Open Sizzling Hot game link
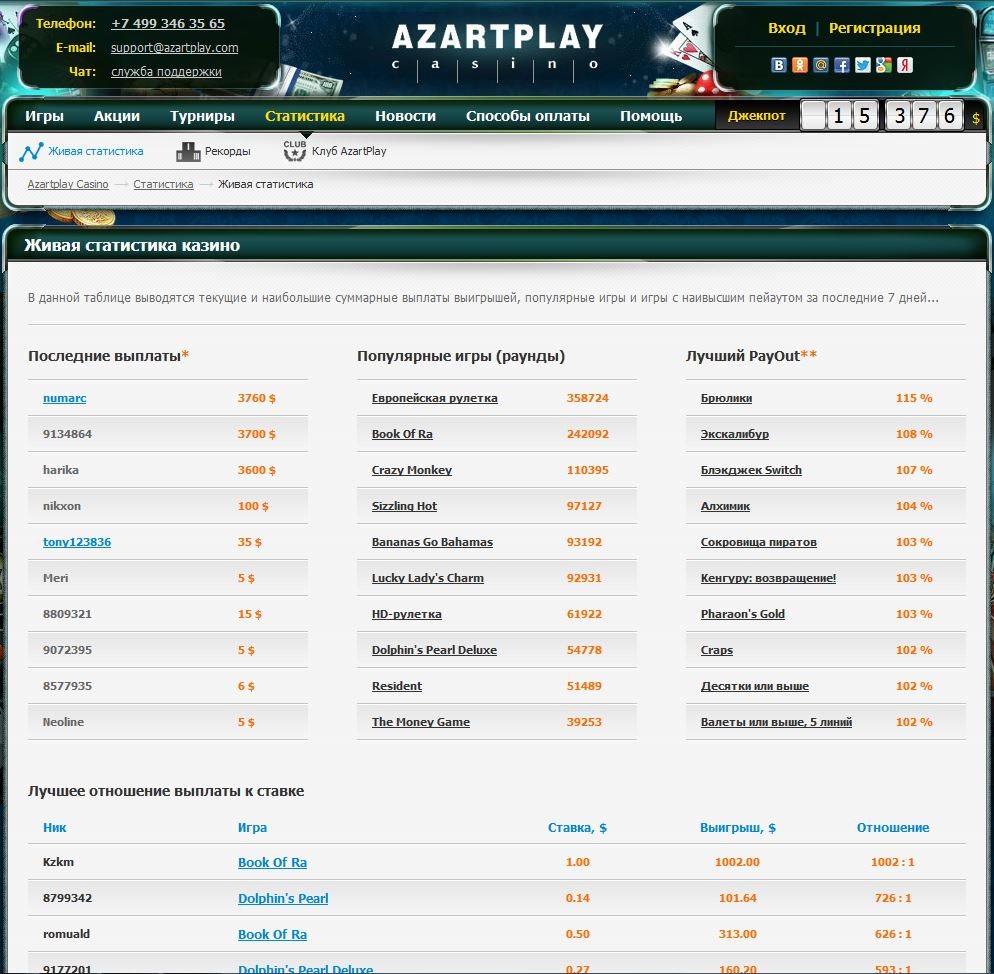 pos(404,506)
